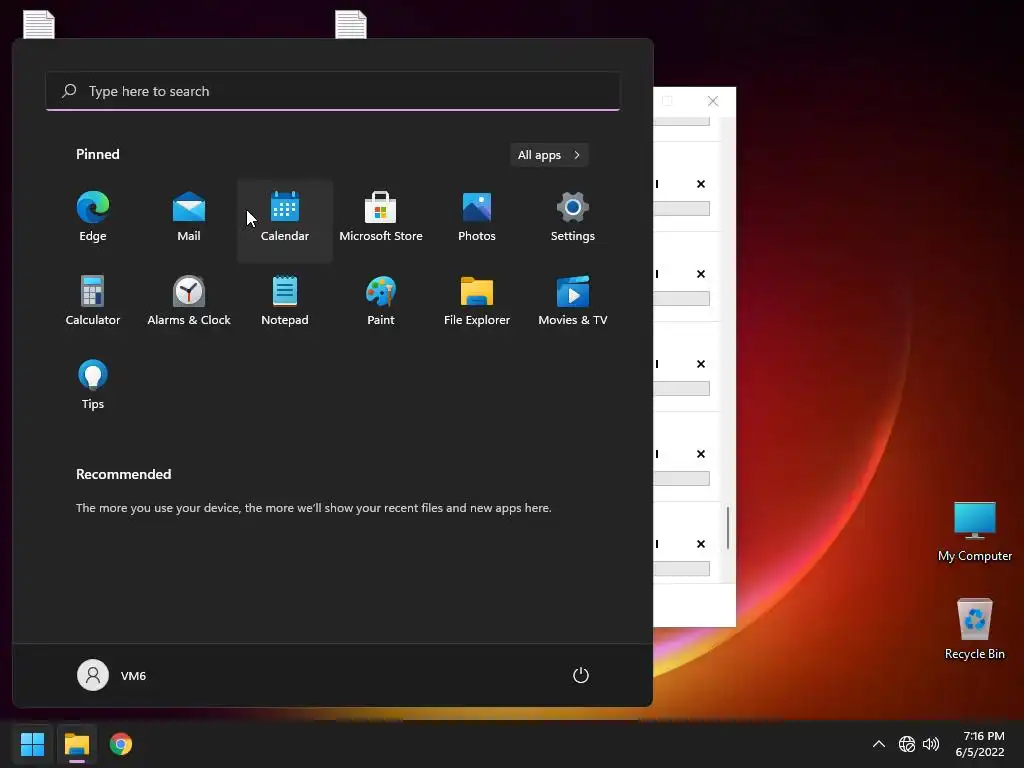Open the Settings app
1024x768 pixels.
pyautogui.click(x=573, y=218)
